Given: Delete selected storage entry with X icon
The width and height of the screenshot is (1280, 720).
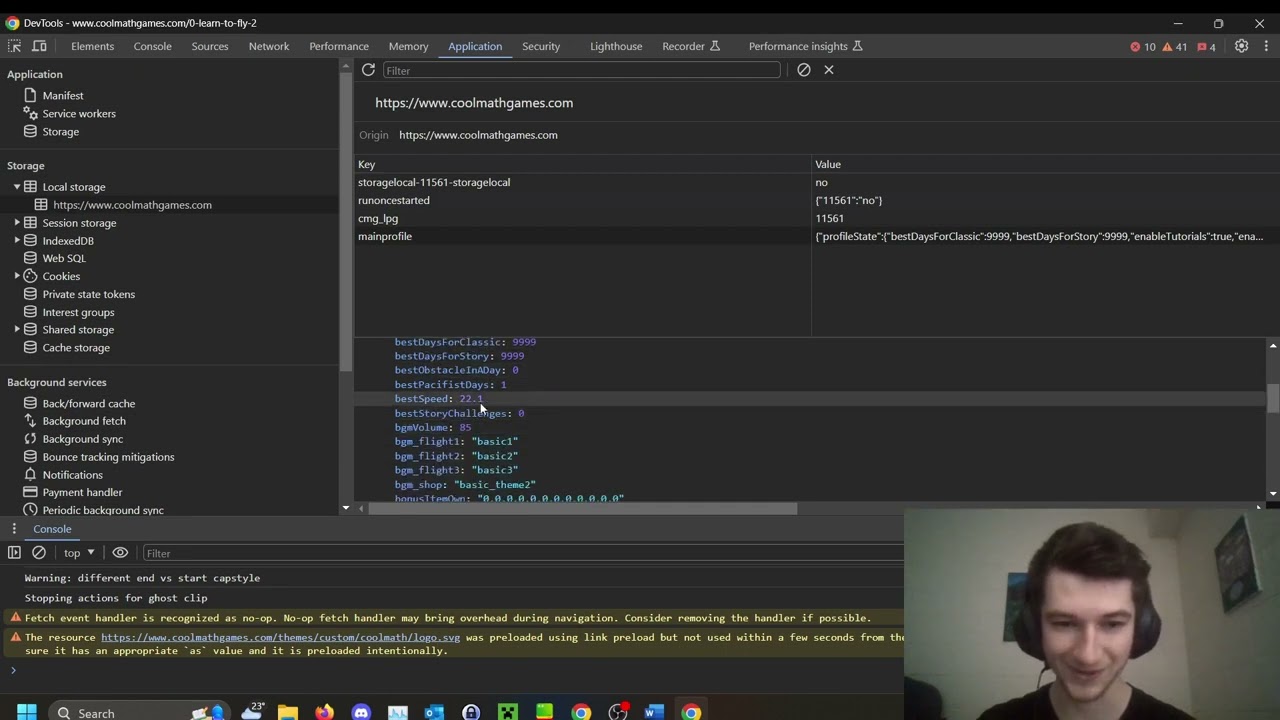Looking at the screenshot, I should click(x=829, y=70).
